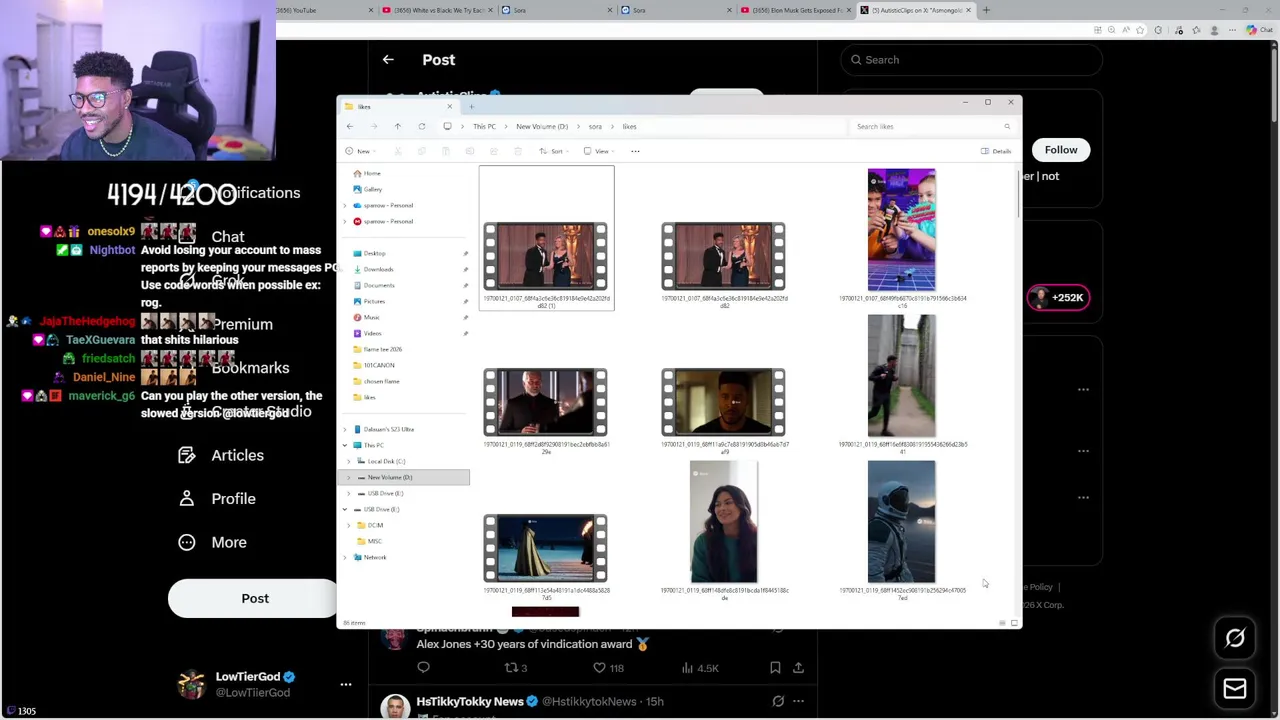Open a new browser tab
1280x720 pixels.
click(x=986, y=10)
